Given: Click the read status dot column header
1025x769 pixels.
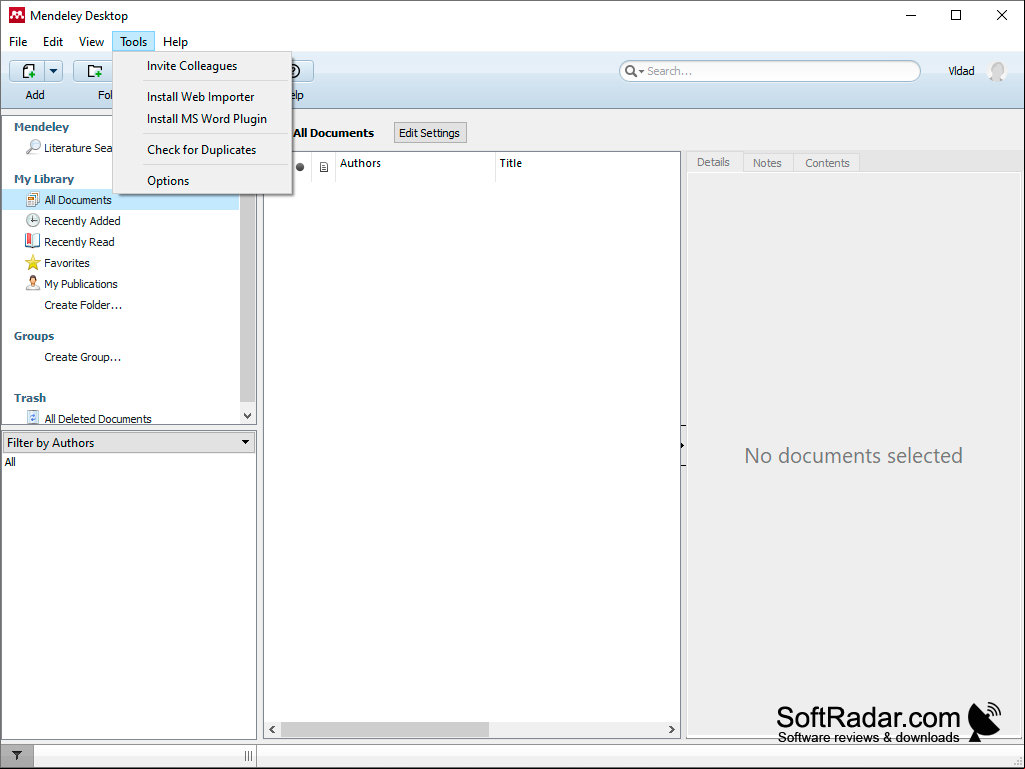Looking at the screenshot, I should [x=300, y=167].
